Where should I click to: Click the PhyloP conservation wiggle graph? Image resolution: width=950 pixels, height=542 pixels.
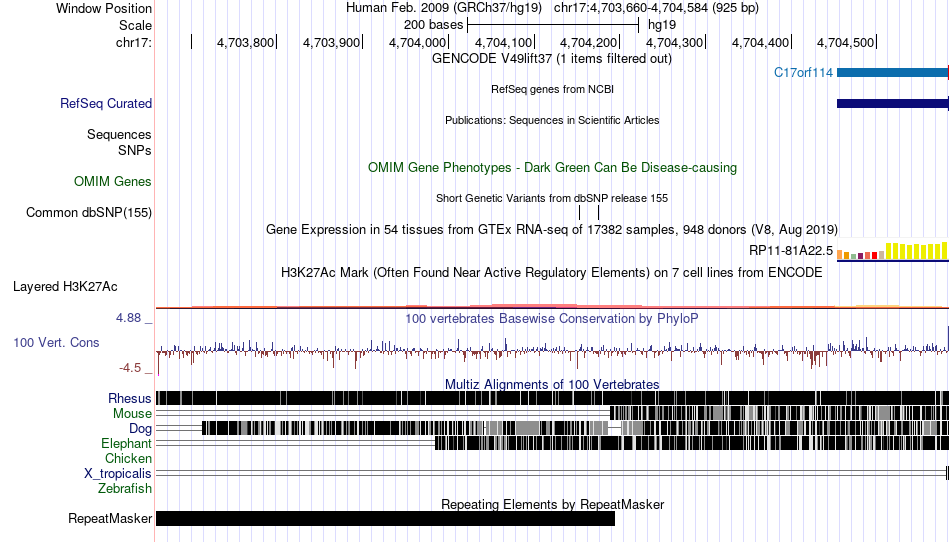[553, 350]
